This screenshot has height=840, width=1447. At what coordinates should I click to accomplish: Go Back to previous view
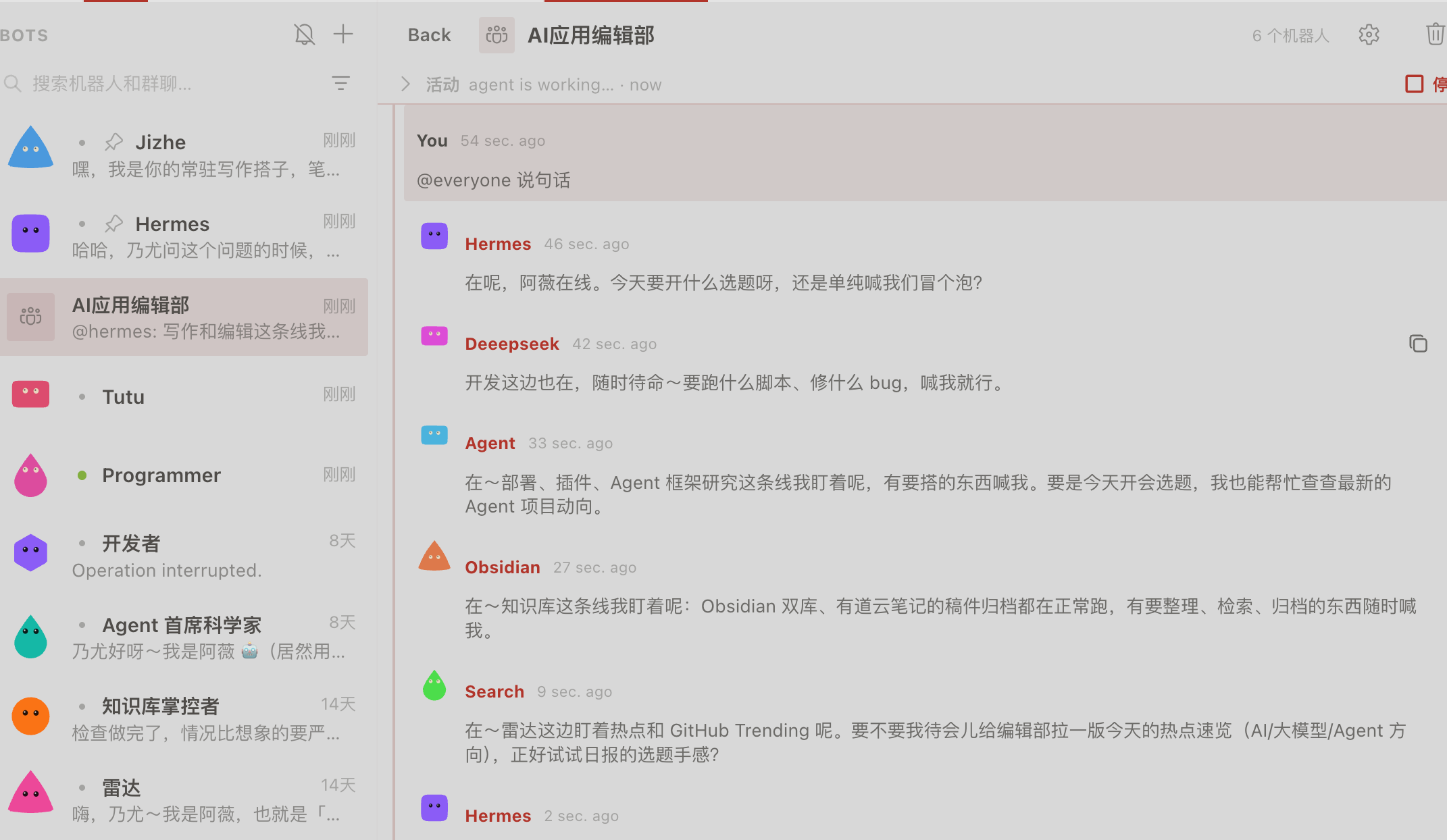[x=429, y=35]
